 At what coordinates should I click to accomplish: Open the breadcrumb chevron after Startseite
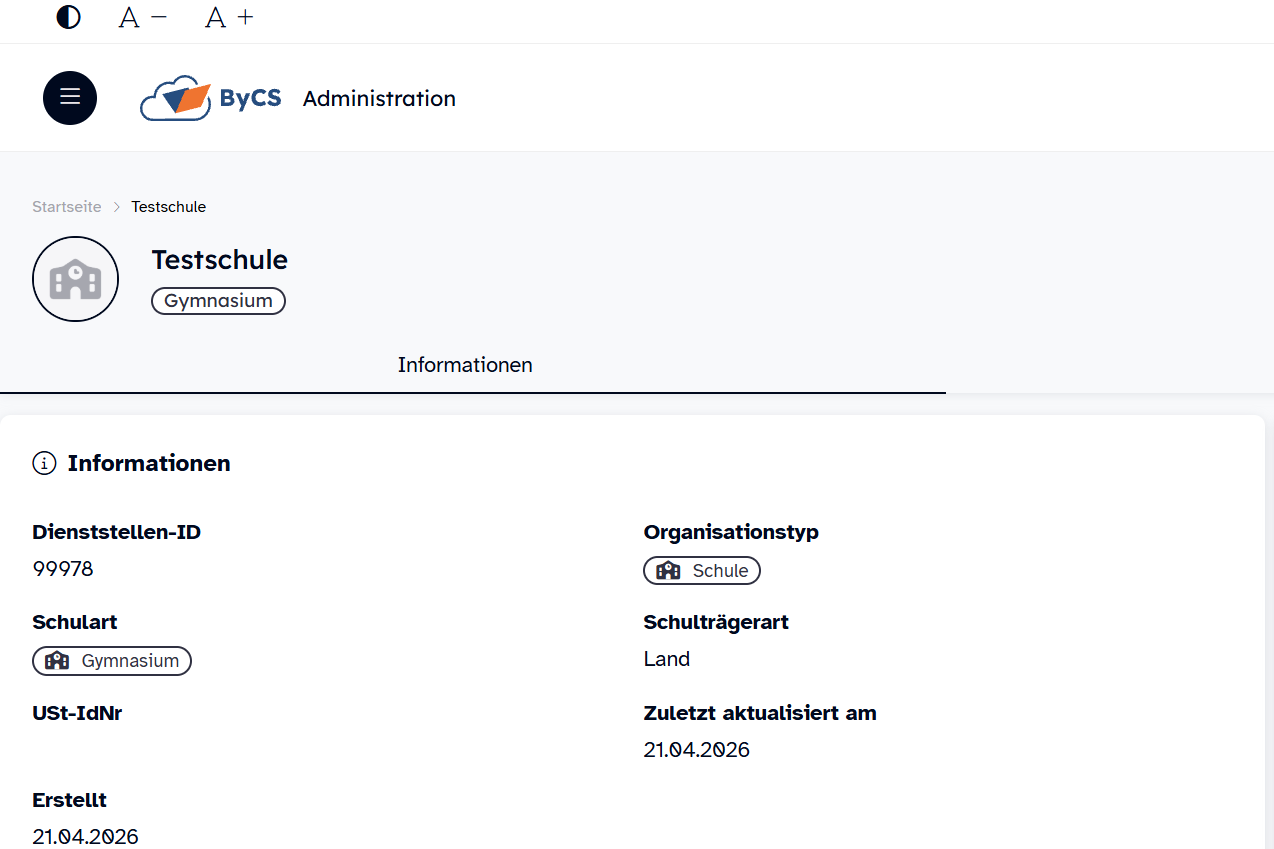pyautogui.click(x=115, y=207)
